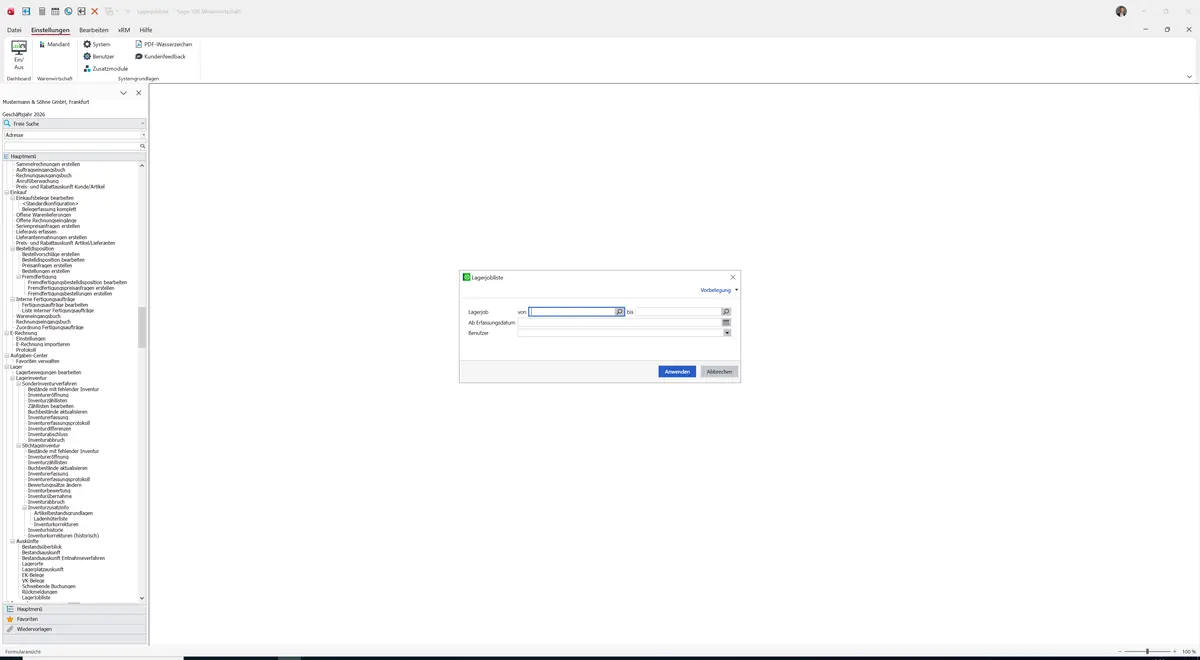
Task: Open lookup for Lagerjob 'von' field
Action: pos(620,312)
